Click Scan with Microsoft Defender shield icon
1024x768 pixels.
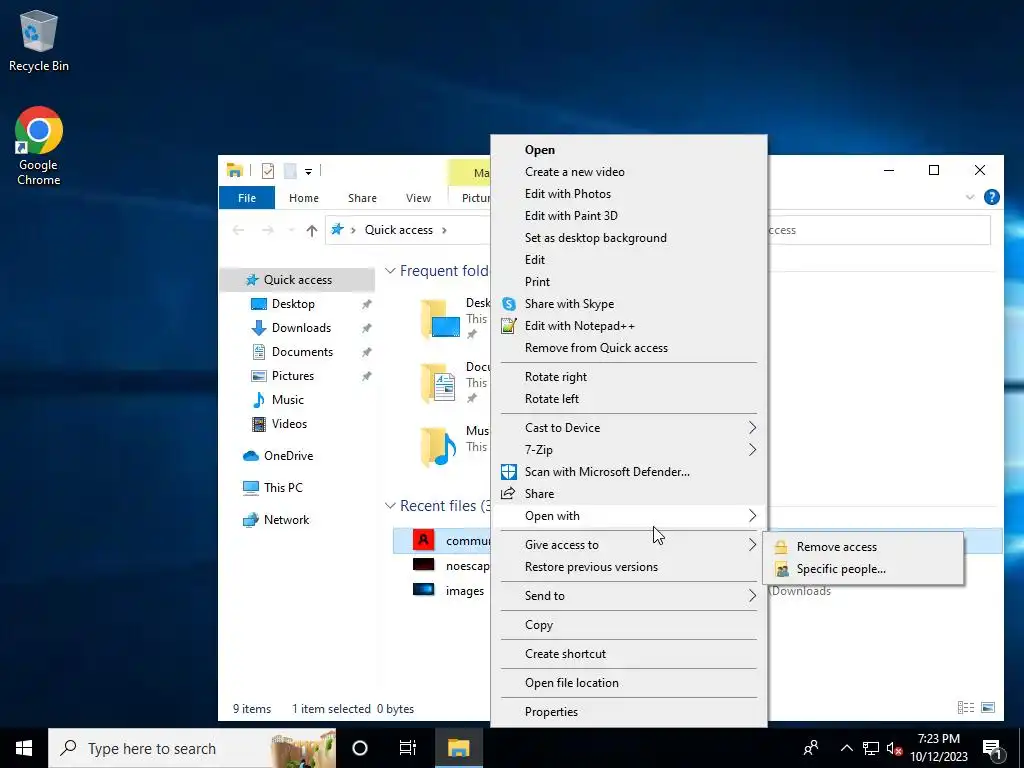point(509,472)
